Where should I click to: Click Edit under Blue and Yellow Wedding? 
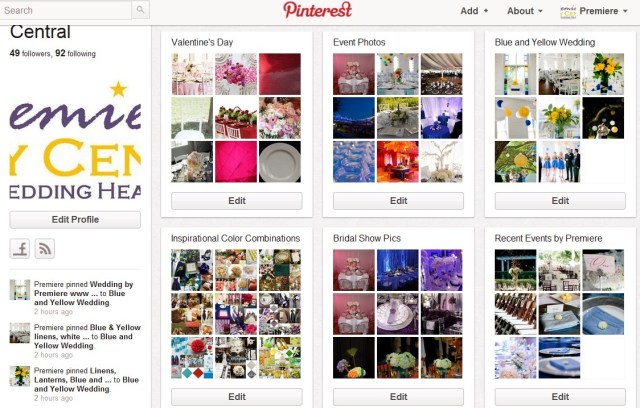pyautogui.click(x=560, y=201)
